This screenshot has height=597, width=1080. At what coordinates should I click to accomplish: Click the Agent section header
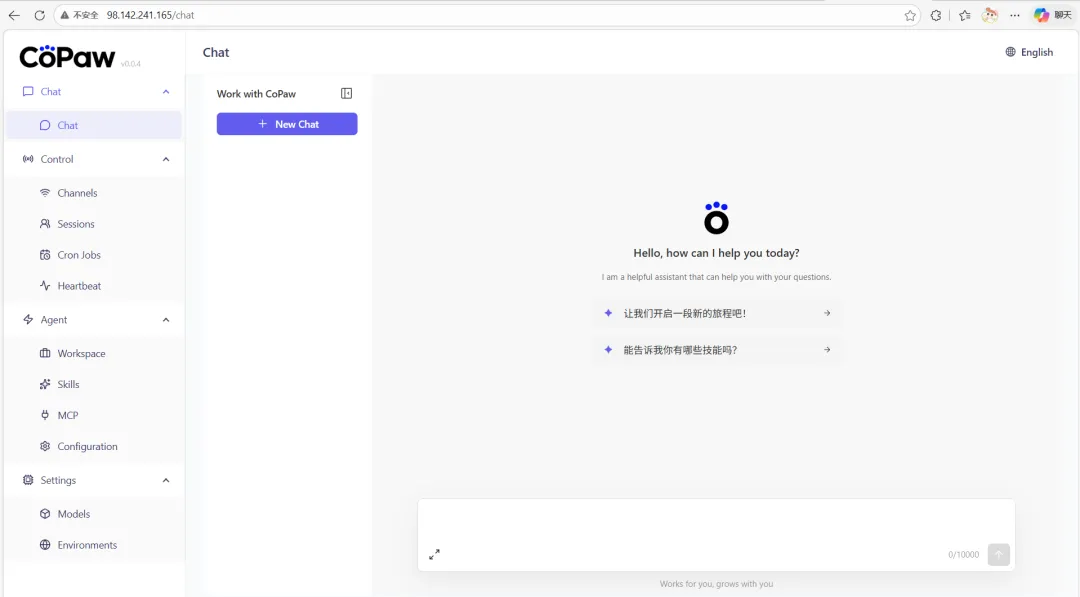[94, 320]
